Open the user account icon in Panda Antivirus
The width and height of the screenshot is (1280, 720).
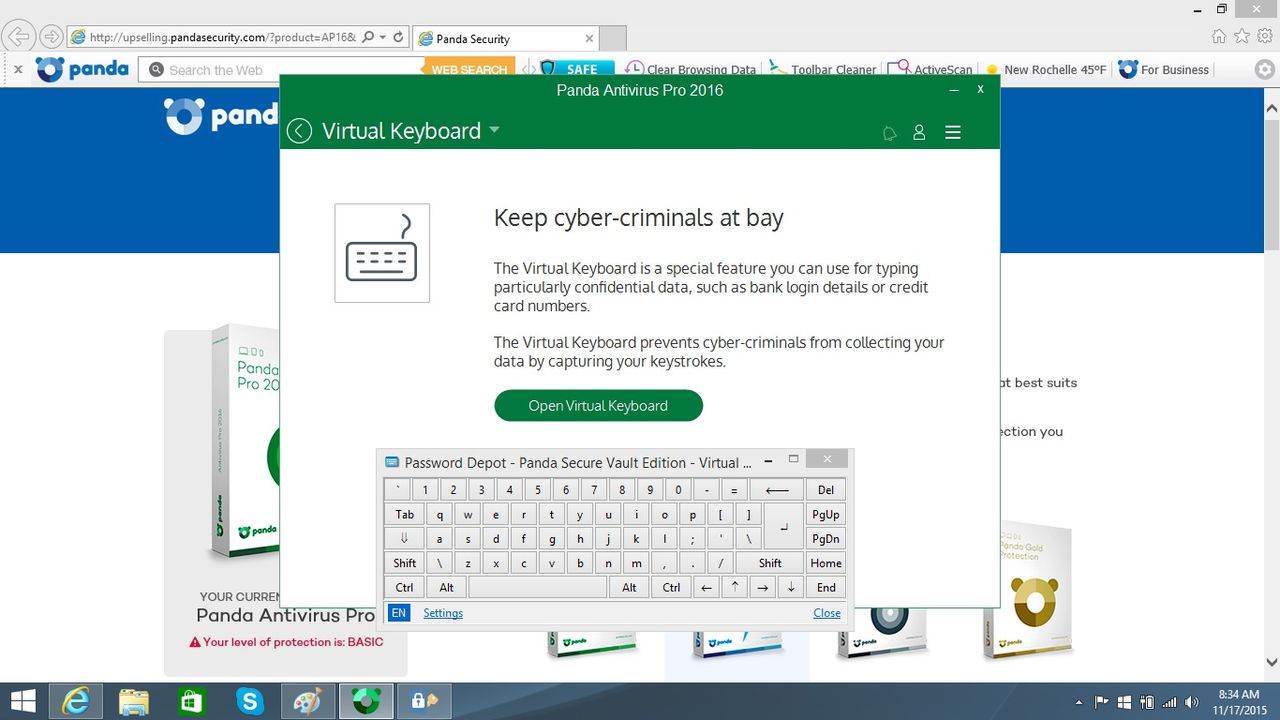click(x=919, y=132)
